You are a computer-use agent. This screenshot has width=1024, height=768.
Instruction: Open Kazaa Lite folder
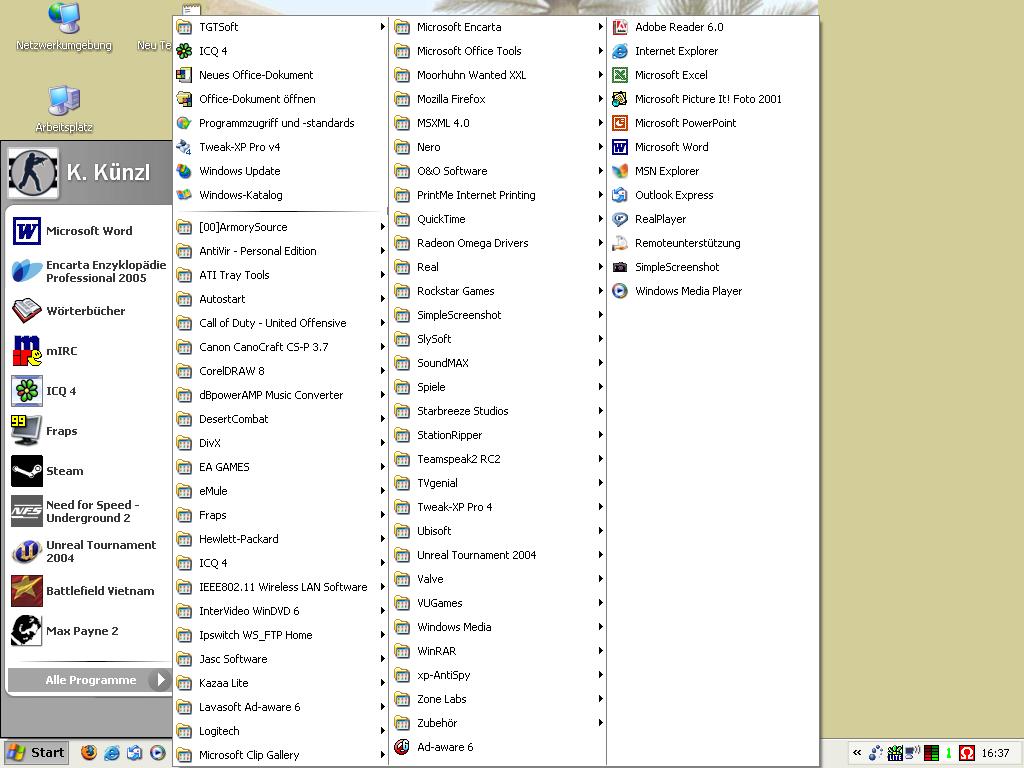[x=281, y=683]
